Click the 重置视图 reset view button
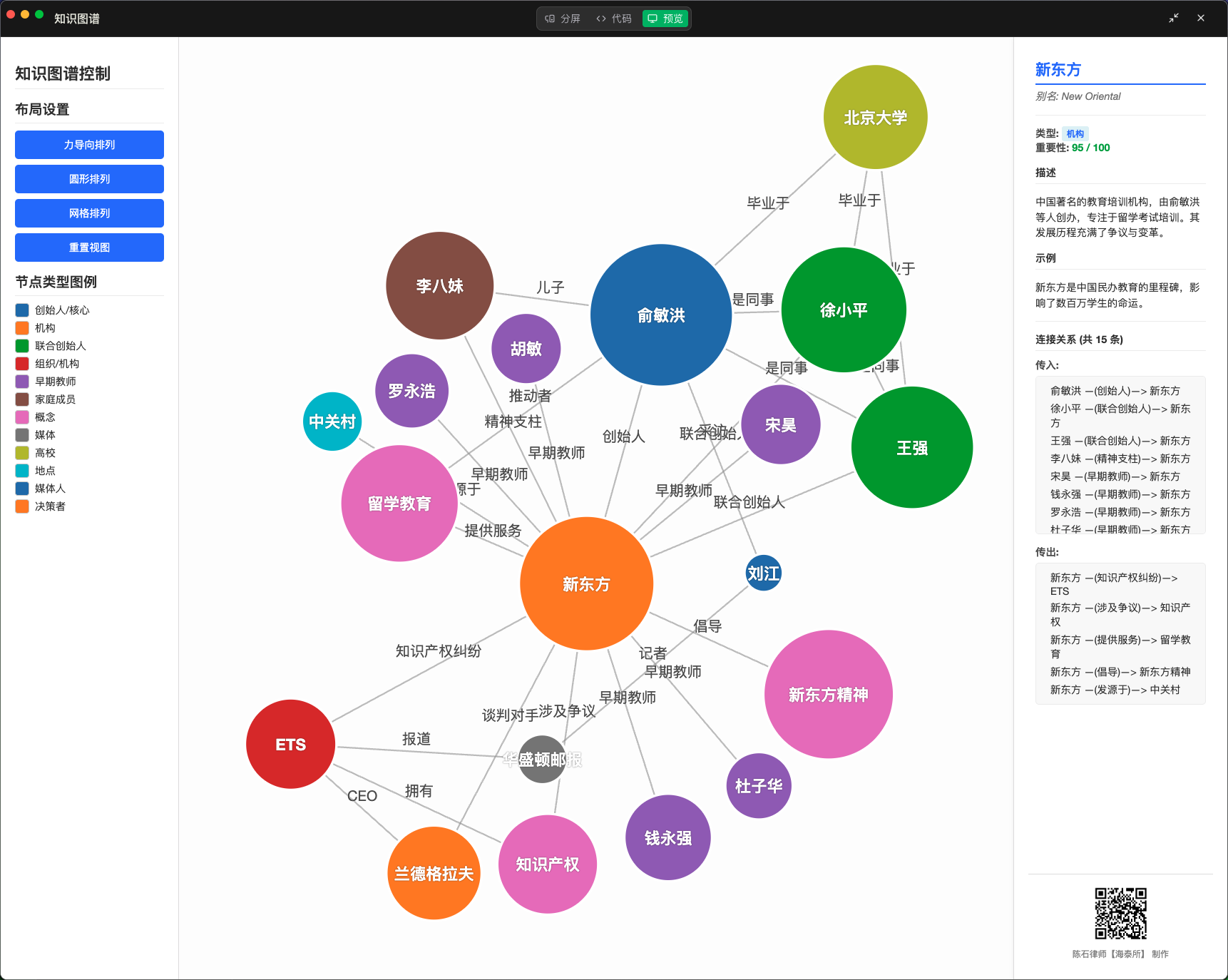The width and height of the screenshot is (1228, 980). coord(89,247)
